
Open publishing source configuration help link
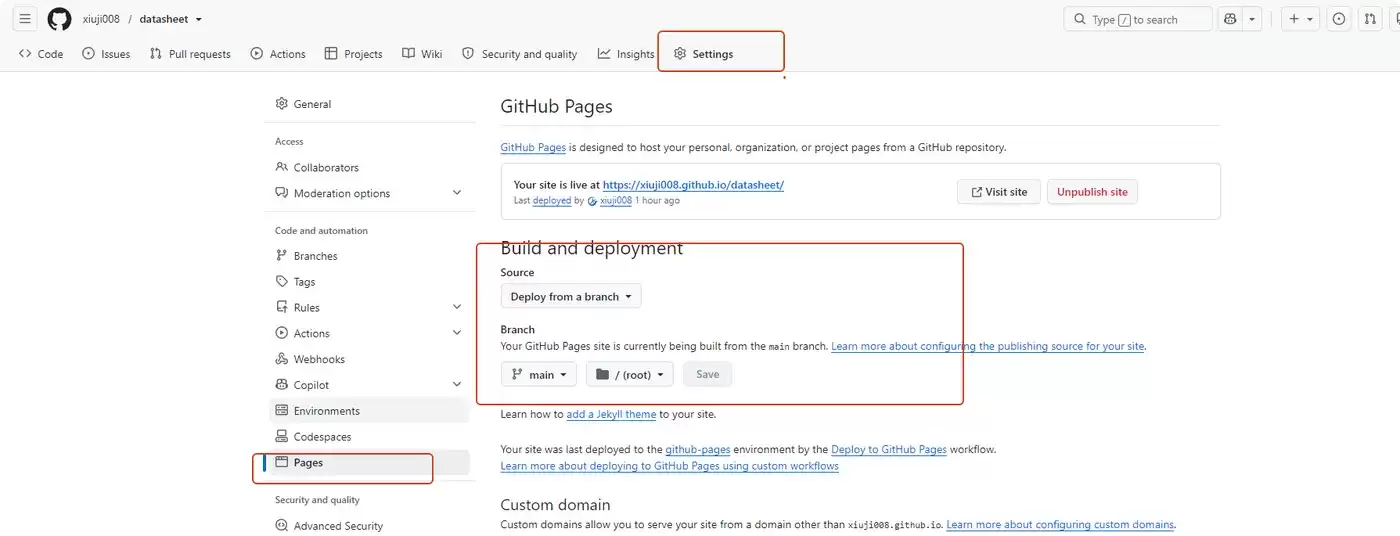coord(988,347)
